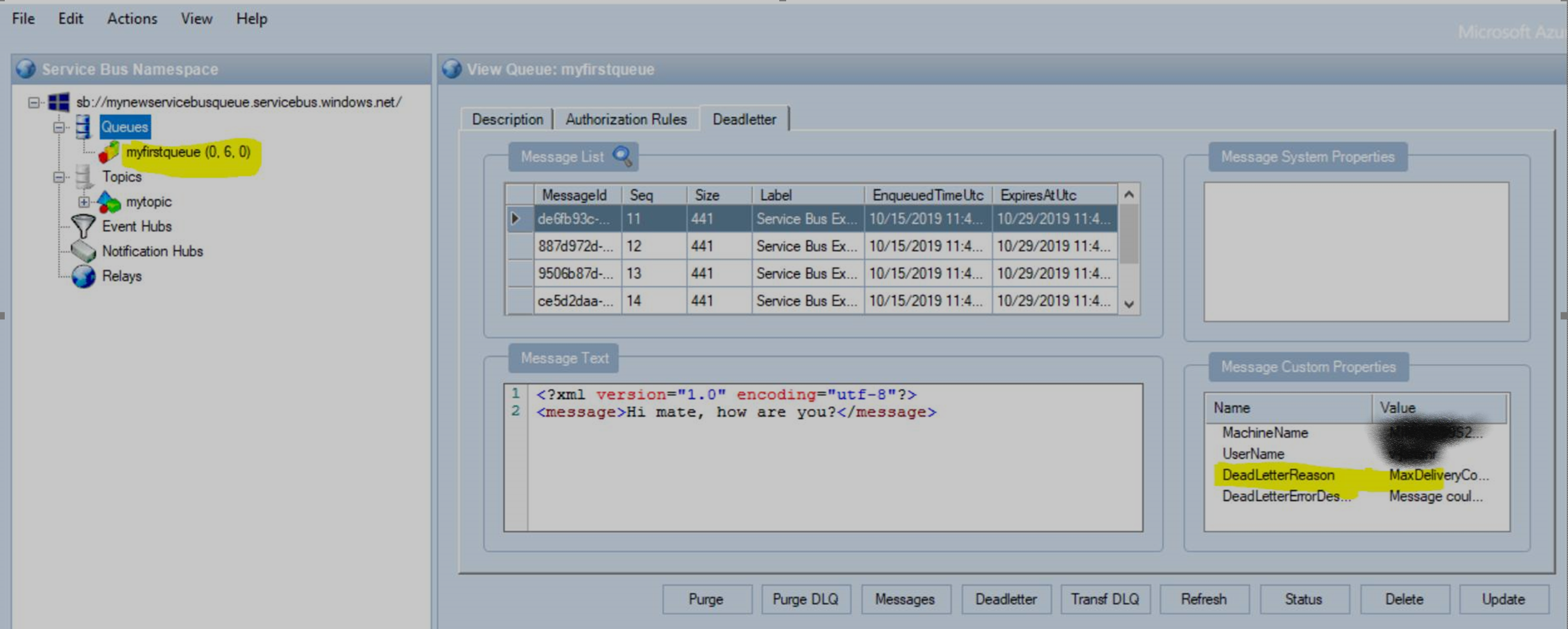The height and width of the screenshot is (629, 1568).
Task: Click the mytopic topic icon
Action: coord(109,201)
